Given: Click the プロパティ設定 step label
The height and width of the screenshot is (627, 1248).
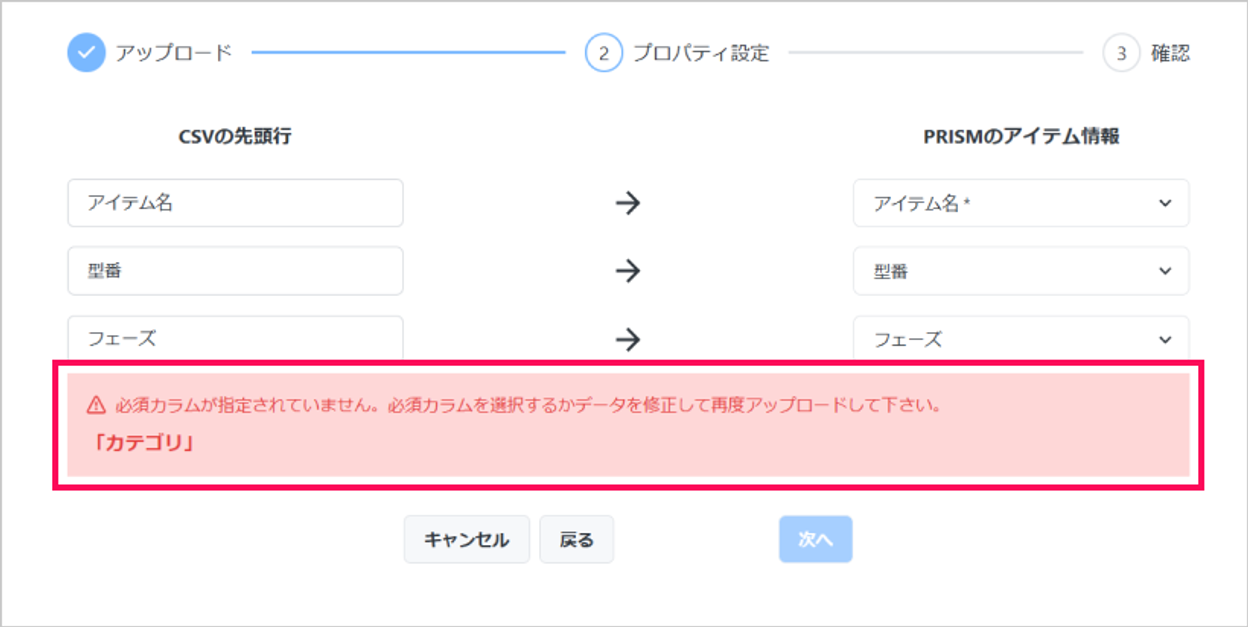Looking at the screenshot, I should click(x=701, y=53).
